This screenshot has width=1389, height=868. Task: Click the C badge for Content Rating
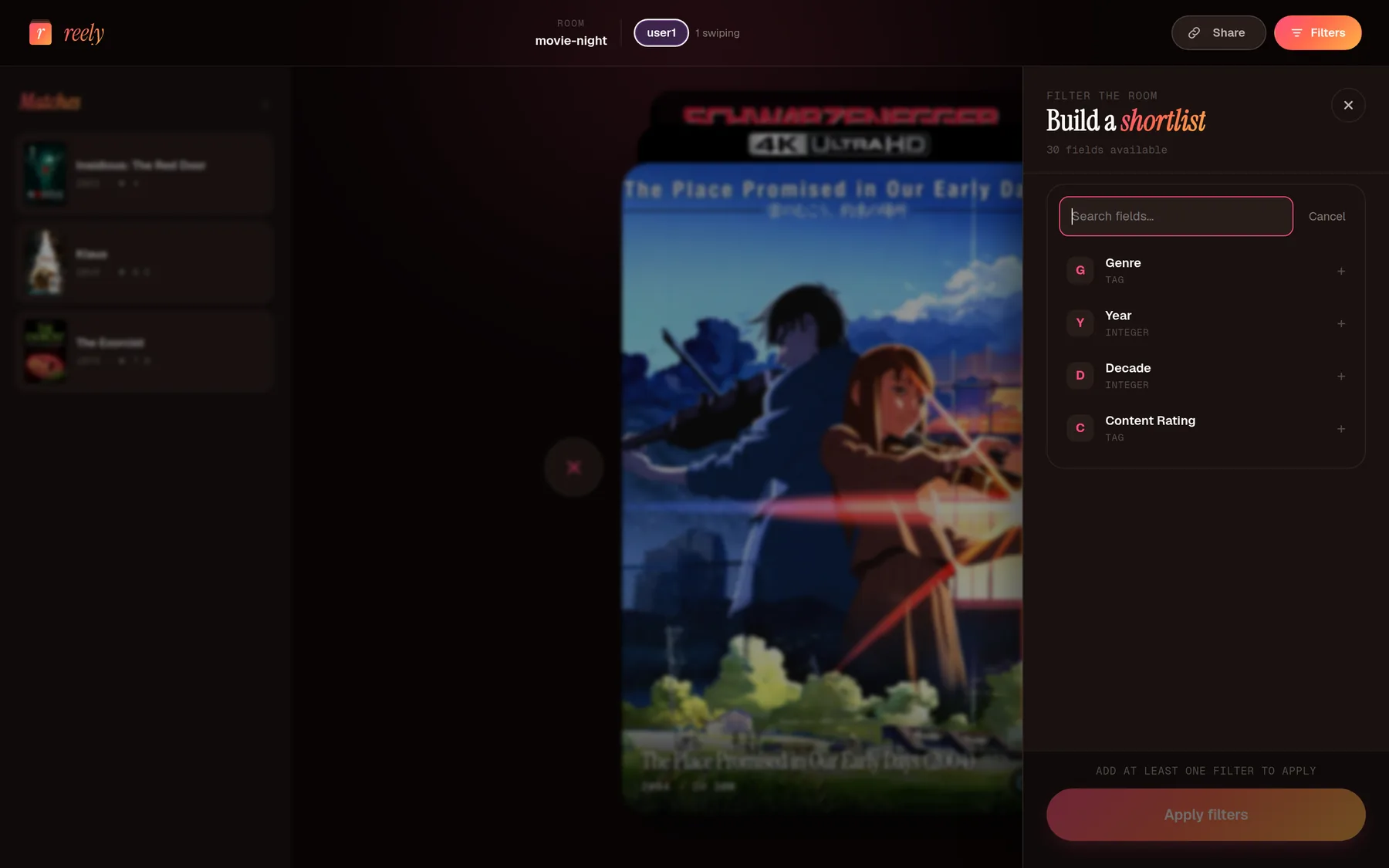click(1080, 427)
